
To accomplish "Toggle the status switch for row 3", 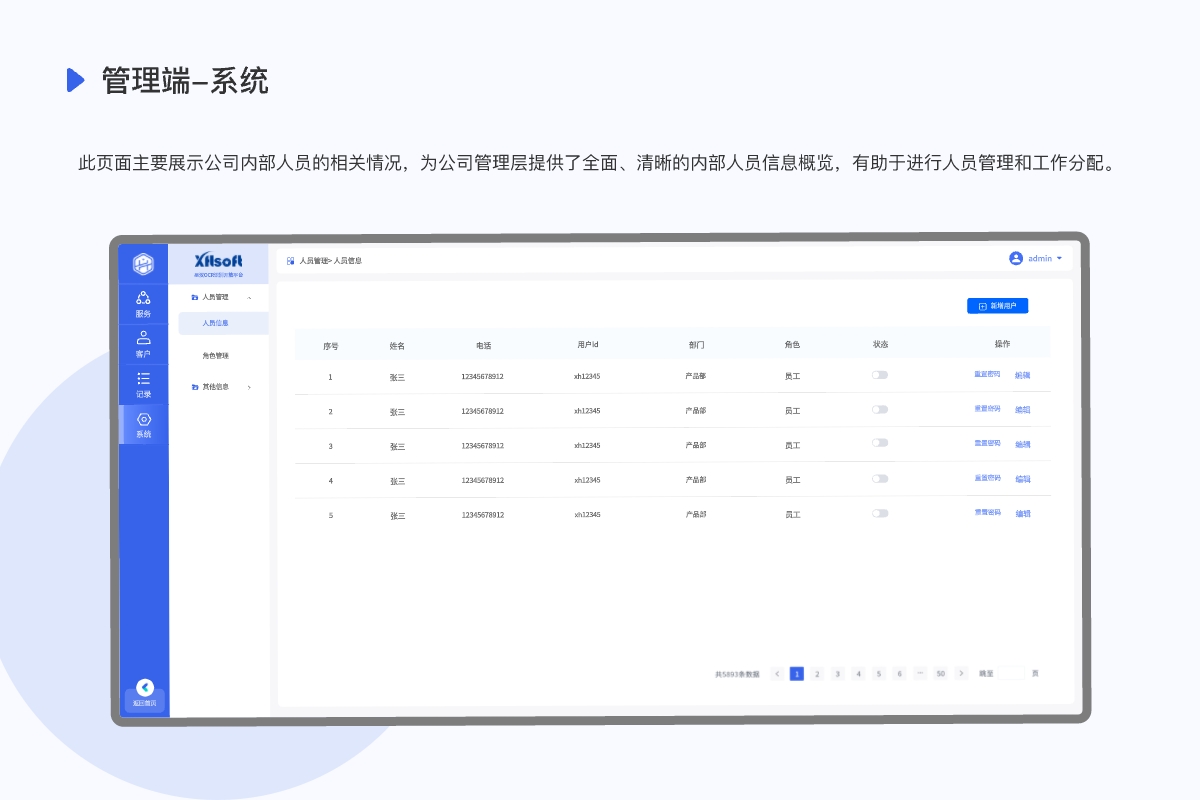I will pyautogui.click(x=879, y=443).
